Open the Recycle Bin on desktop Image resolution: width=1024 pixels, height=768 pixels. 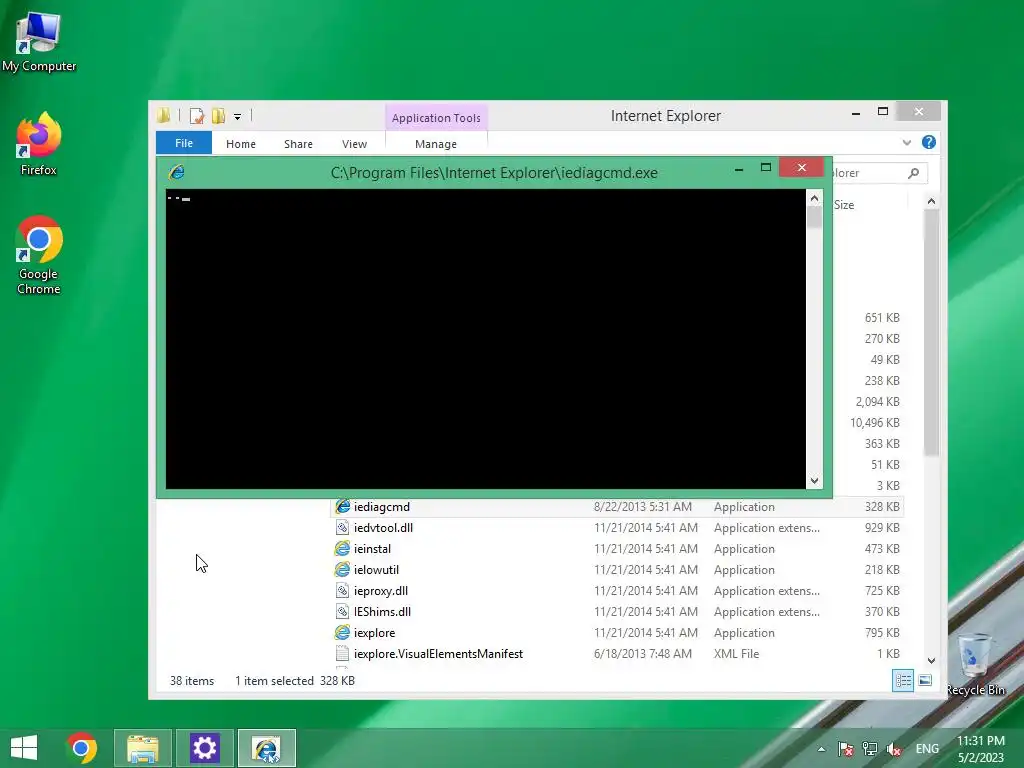(x=975, y=664)
